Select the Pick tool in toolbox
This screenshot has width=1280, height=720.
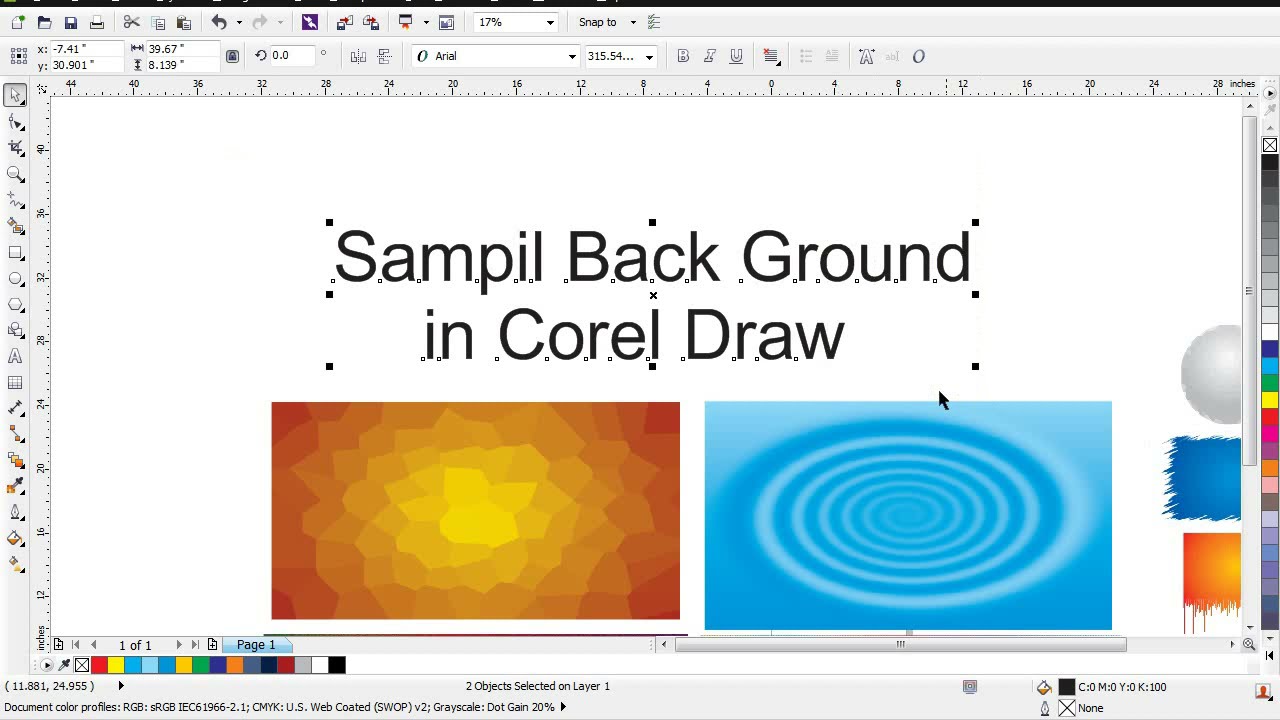(15, 96)
